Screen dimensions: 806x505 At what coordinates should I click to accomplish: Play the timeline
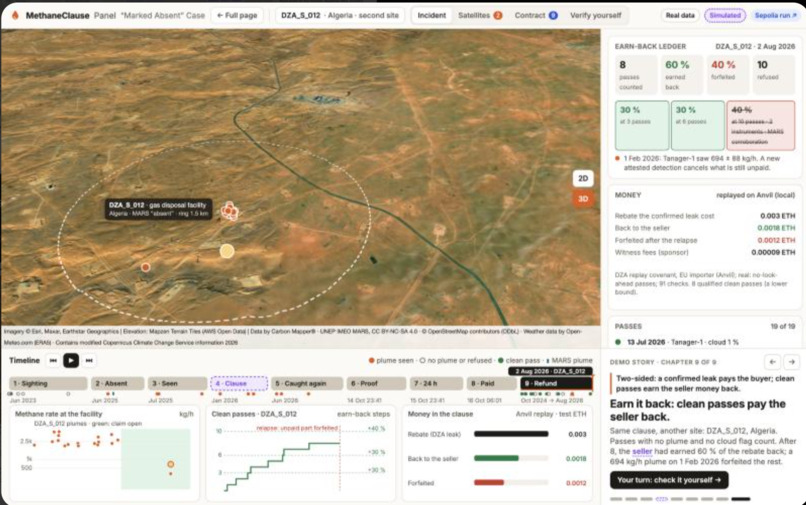71,360
